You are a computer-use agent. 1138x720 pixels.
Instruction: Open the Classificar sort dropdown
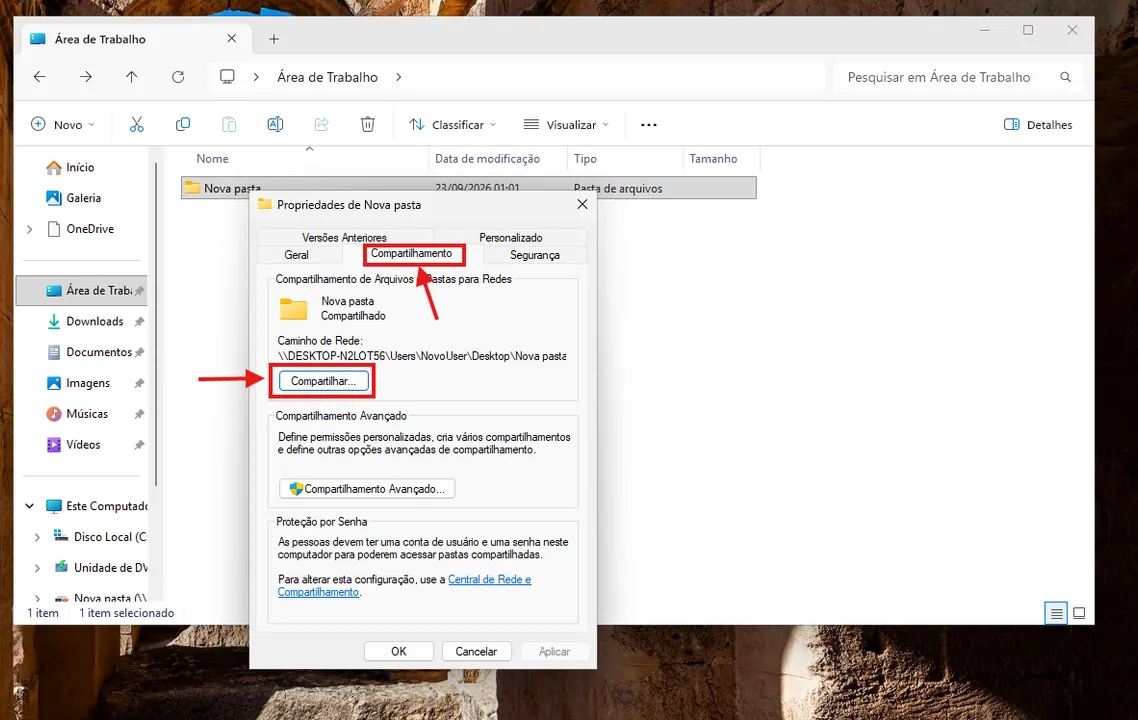[453, 125]
